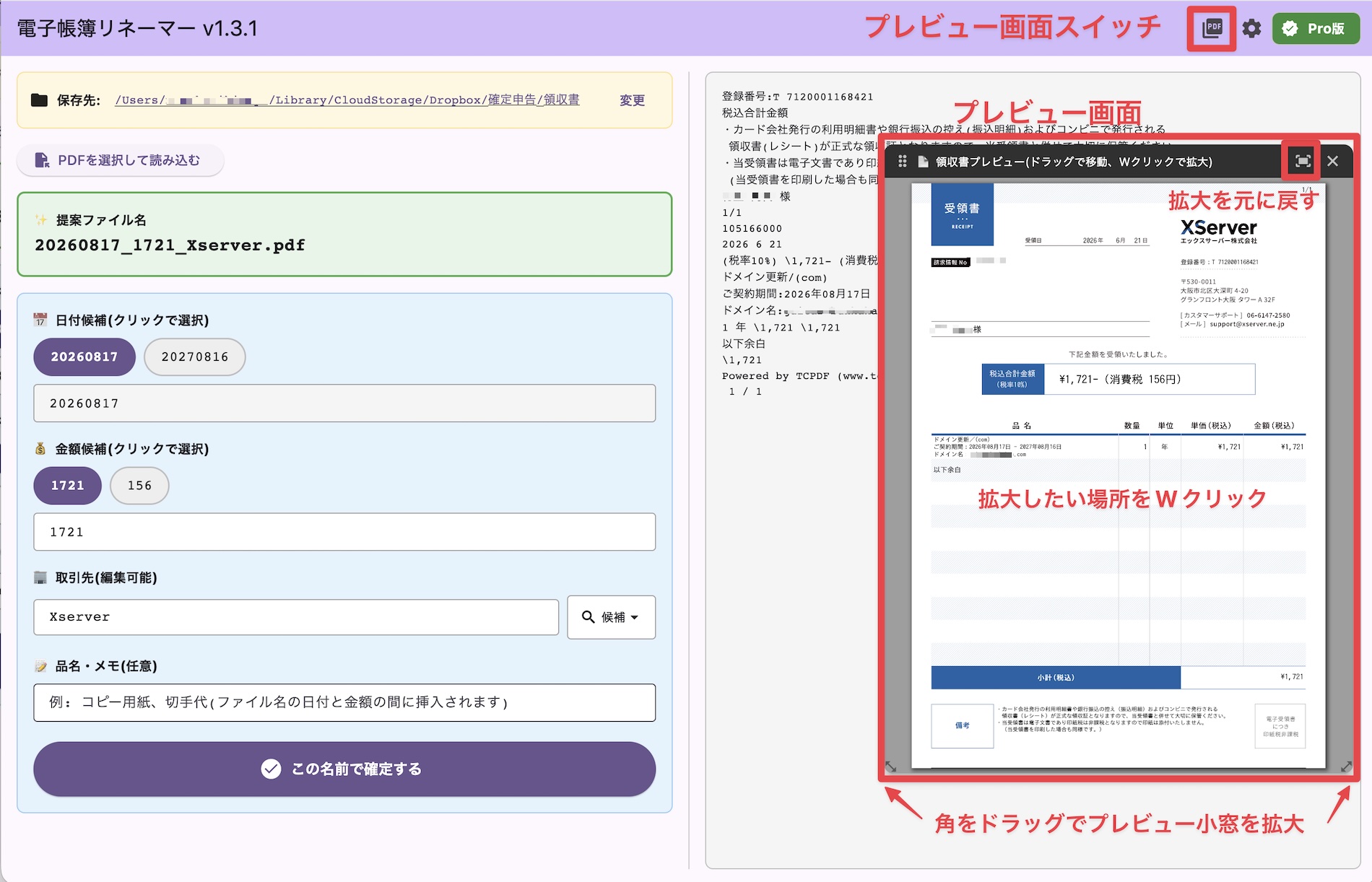1372x882 pixels.
Task: Click the receipt PDF page in preview
Action: point(1119,476)
